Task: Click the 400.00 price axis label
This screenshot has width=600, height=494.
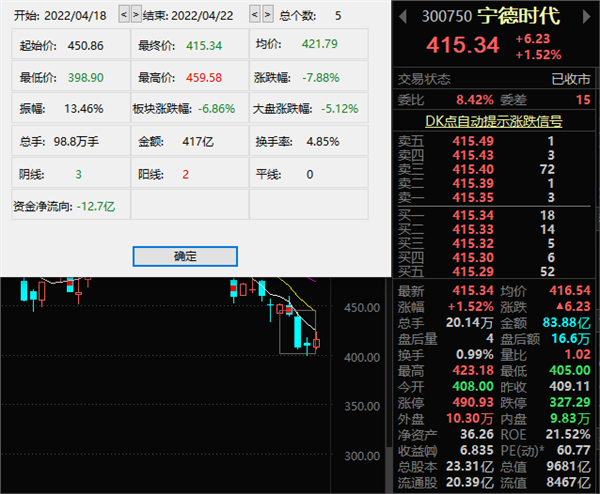Action: [362, 358]
